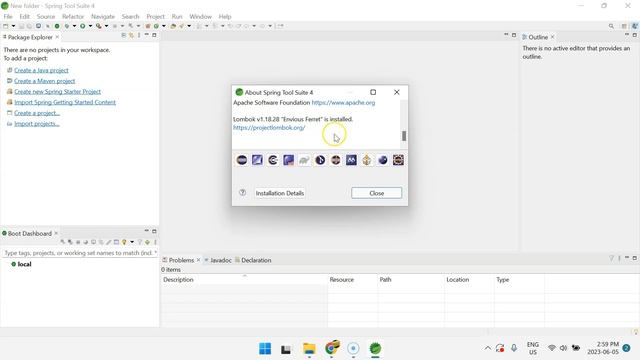This screenshot has height=360, width=640.
Task: Open the Search menu
Action: (130, 16)
